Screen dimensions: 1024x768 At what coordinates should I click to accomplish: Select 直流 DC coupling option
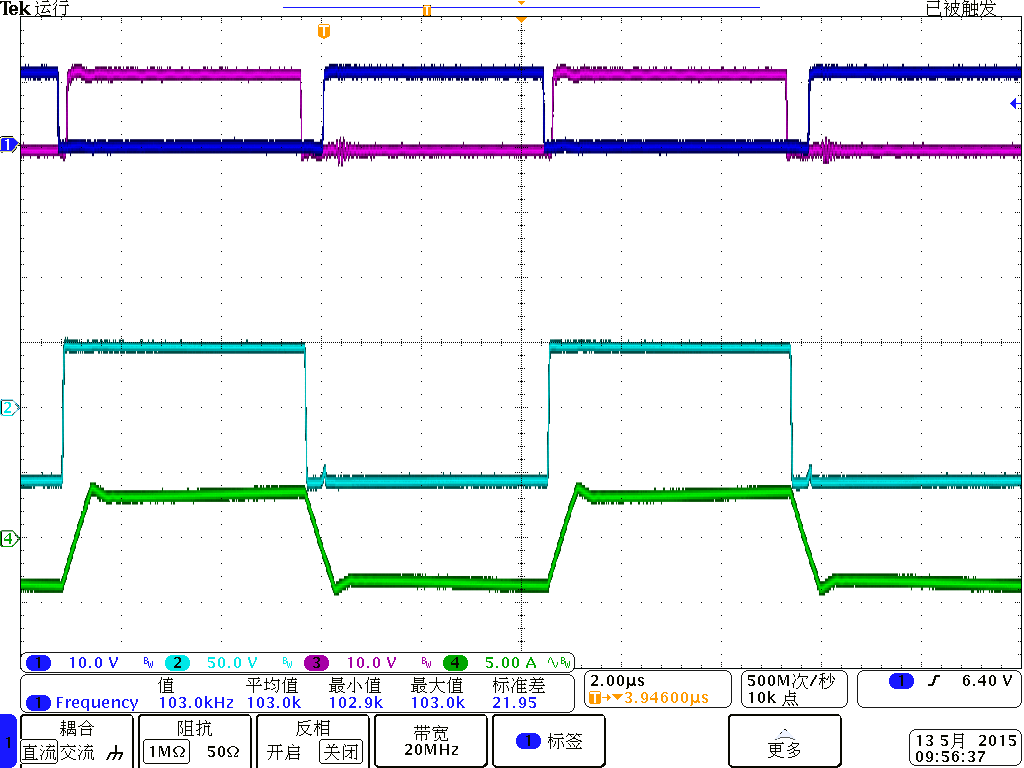[39, 752]
